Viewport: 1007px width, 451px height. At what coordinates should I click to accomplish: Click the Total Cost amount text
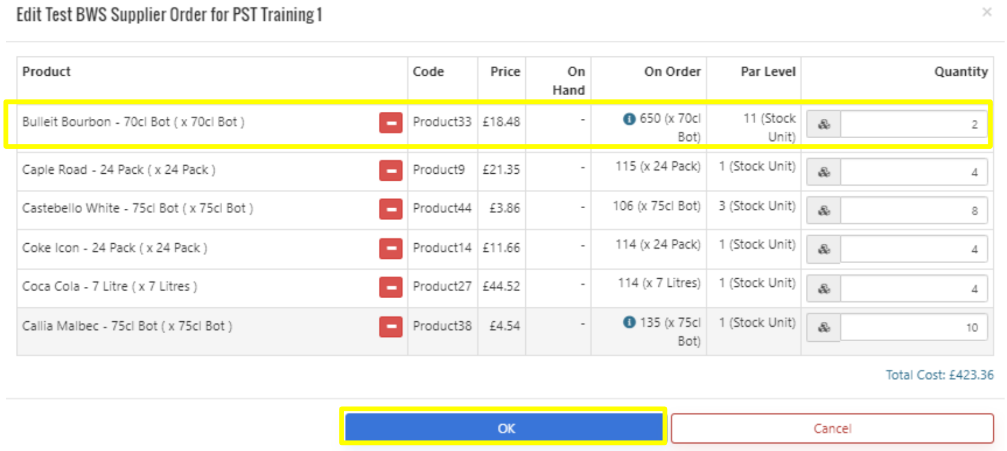click(939, 376)
